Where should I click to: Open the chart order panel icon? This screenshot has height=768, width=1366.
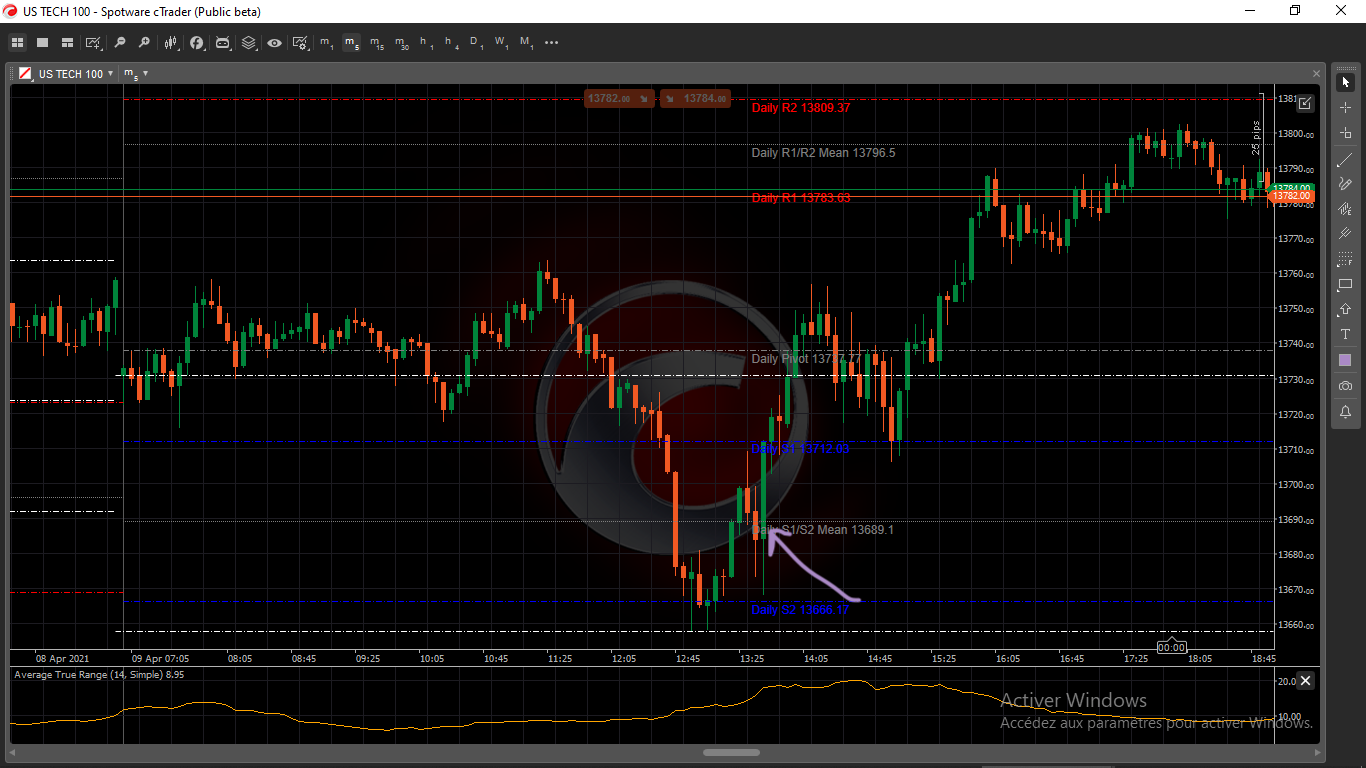click(x=1305, y=103)
